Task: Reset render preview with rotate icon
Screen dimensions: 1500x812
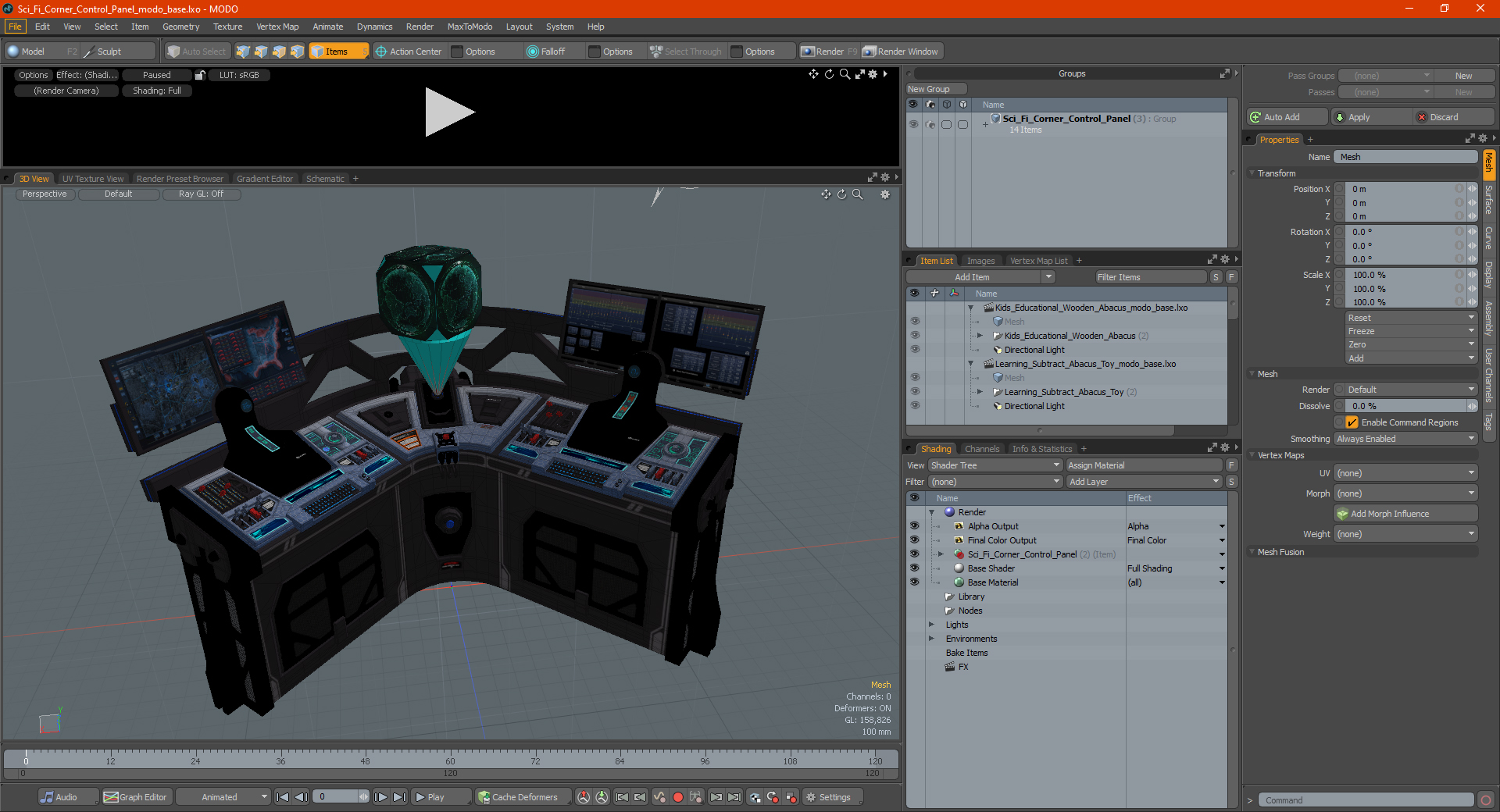Action: point(829,74)
